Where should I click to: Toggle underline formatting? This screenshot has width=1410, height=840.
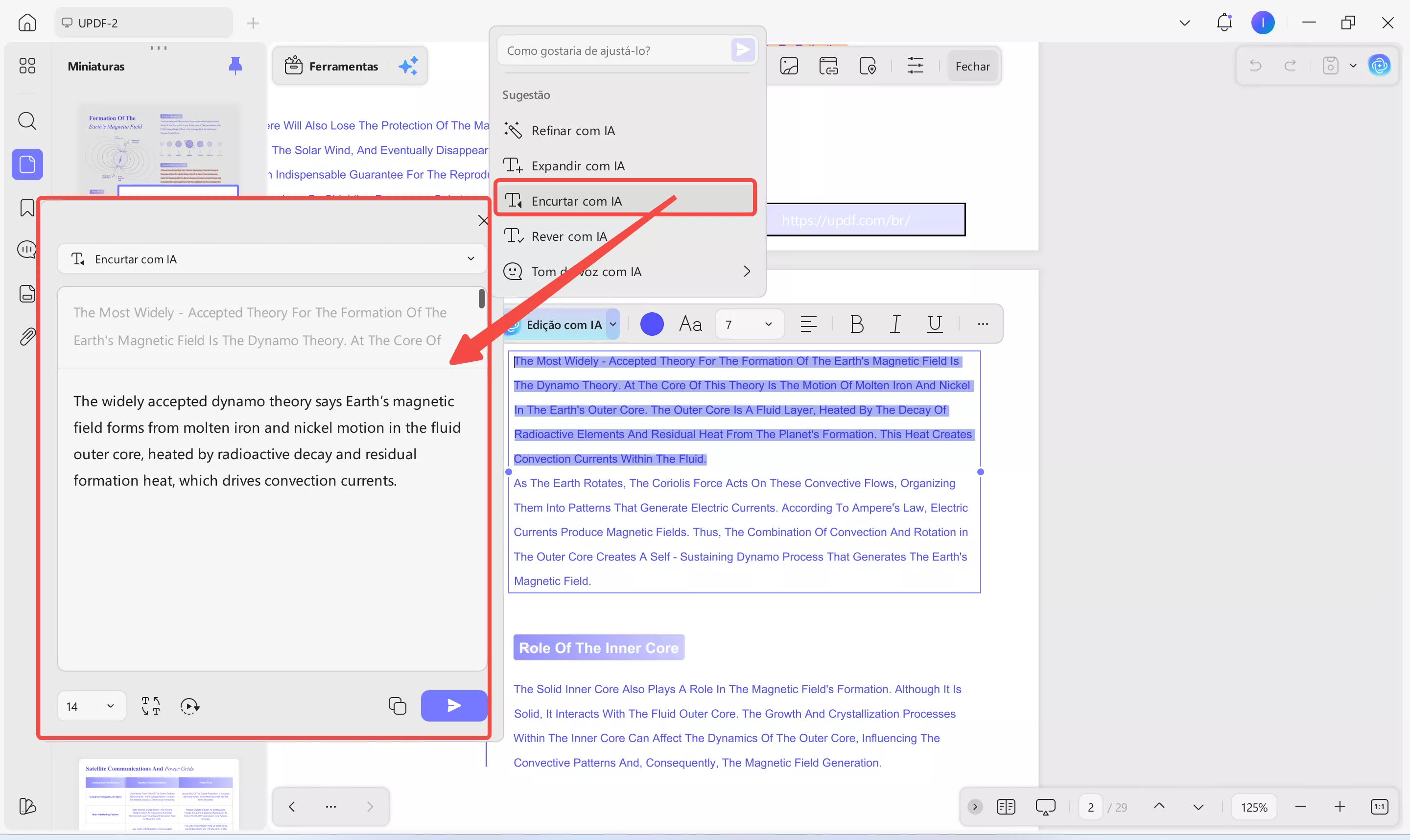(x=935, y=325)
